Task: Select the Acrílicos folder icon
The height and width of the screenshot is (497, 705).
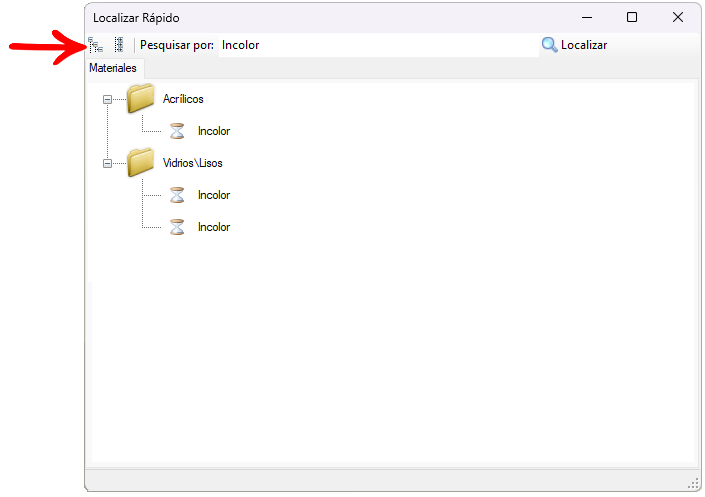Action: click(141, 98)
